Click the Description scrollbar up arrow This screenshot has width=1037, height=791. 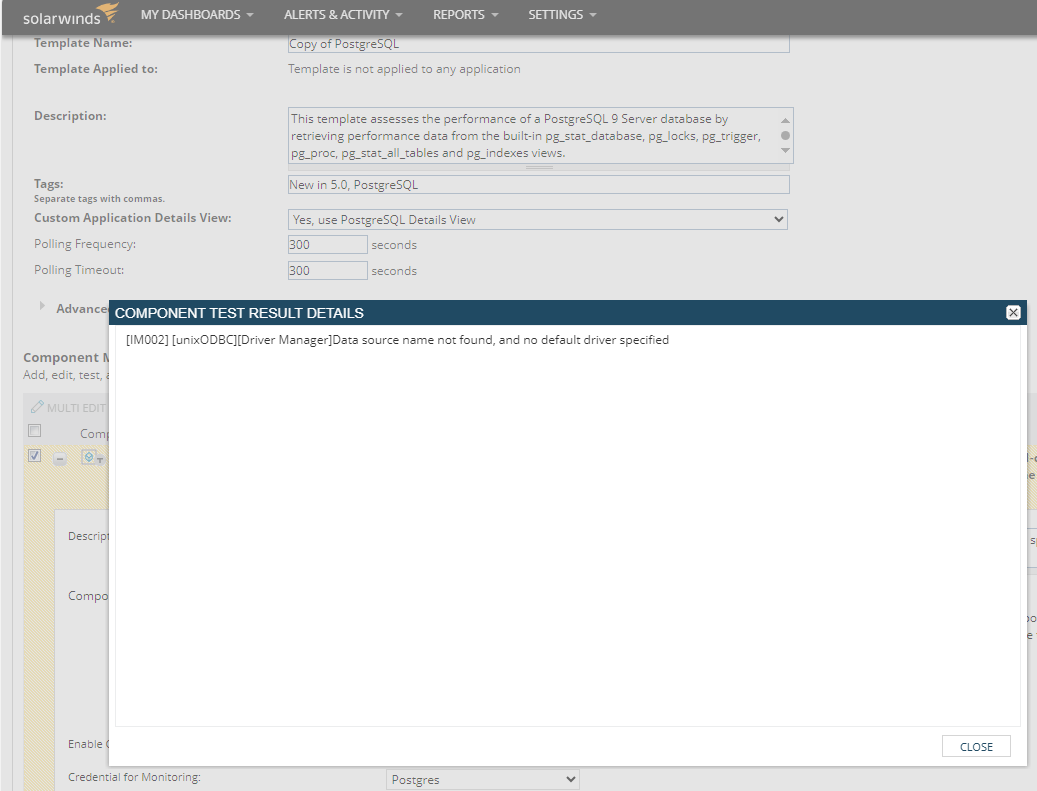click(x=785, y=120)
